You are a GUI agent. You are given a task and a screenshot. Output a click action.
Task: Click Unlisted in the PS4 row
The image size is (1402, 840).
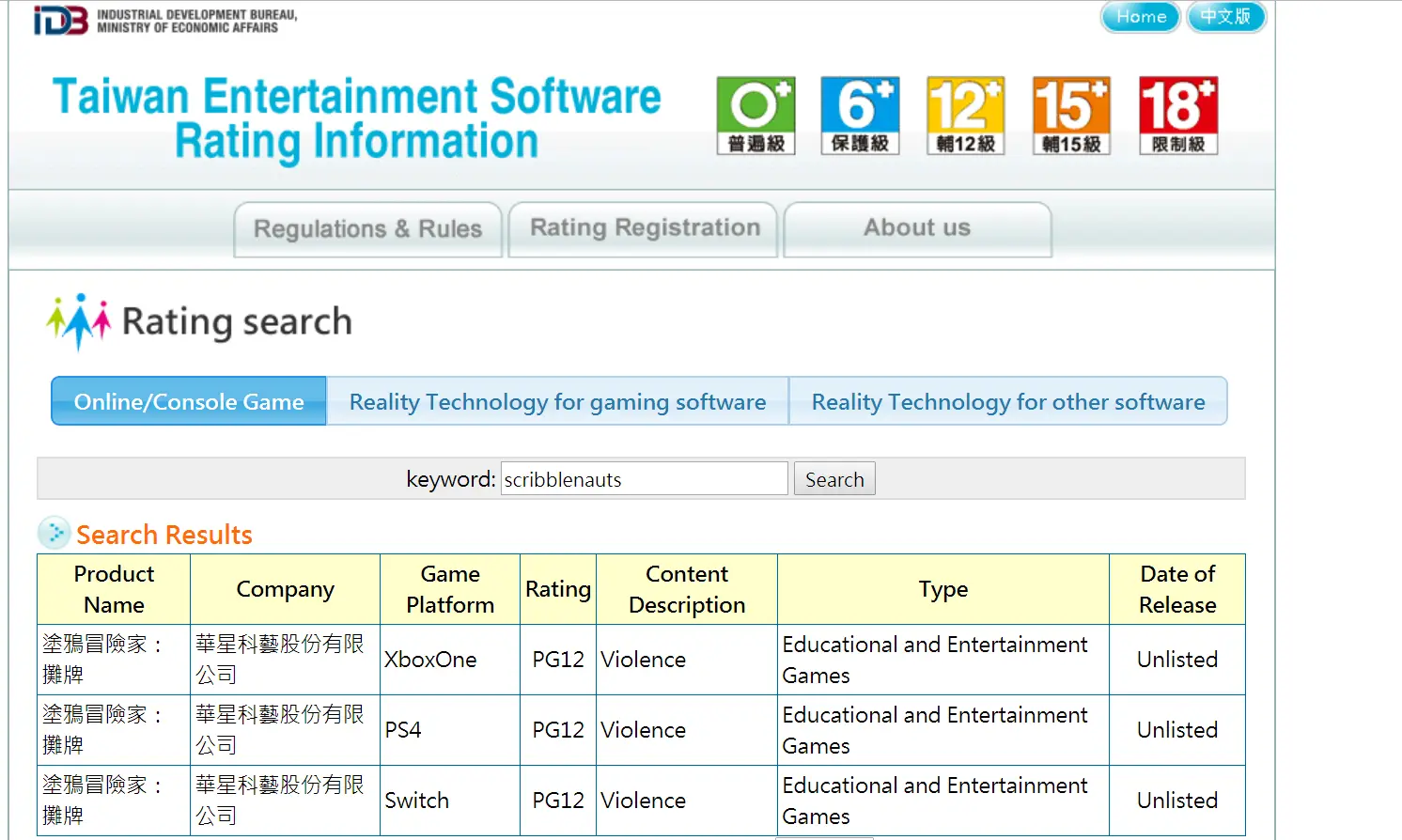tap(1177, 730)
